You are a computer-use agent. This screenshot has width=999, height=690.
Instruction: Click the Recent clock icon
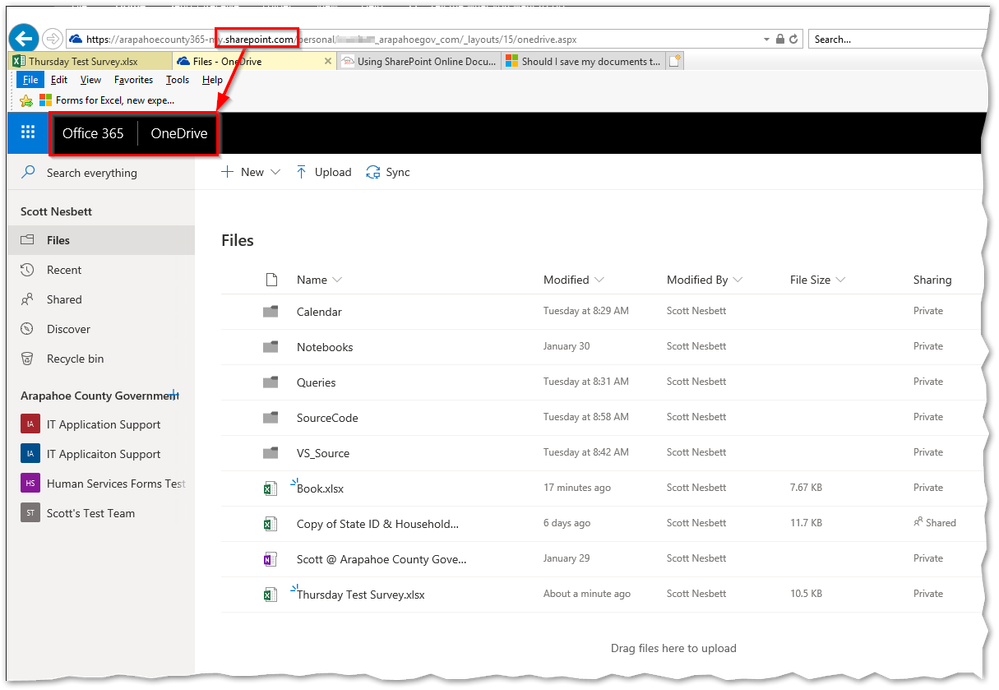coord(27,270)
